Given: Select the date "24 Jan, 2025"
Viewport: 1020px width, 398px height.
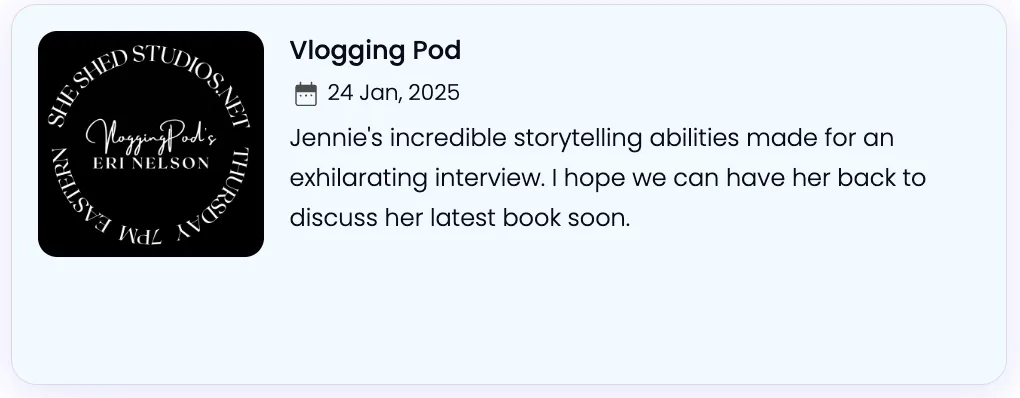Looking at the screenshot, I should (x=394, y=93).
